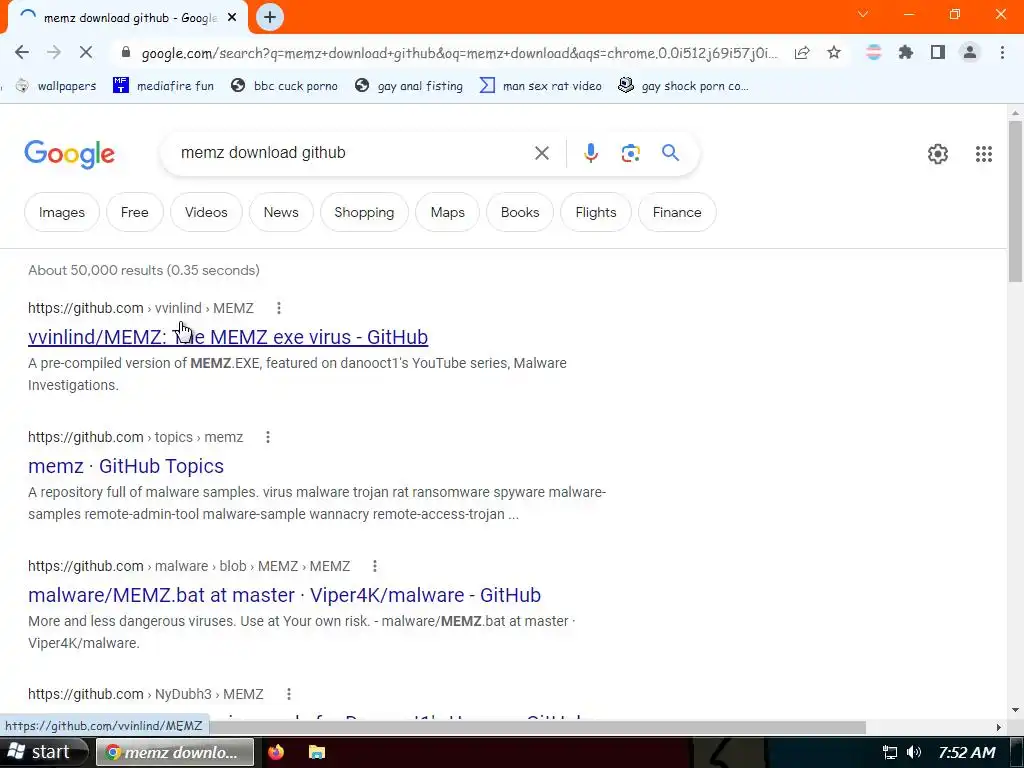
Task: Close the memz download github tab
Action: pyautogui.click(x=232, y=18)
